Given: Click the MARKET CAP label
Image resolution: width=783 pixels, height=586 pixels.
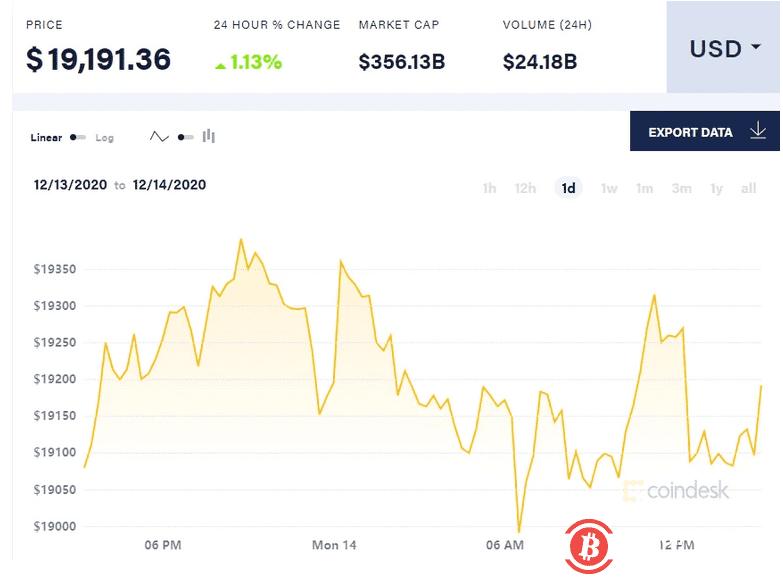Looking at the screenshot, I should point(399,25).
